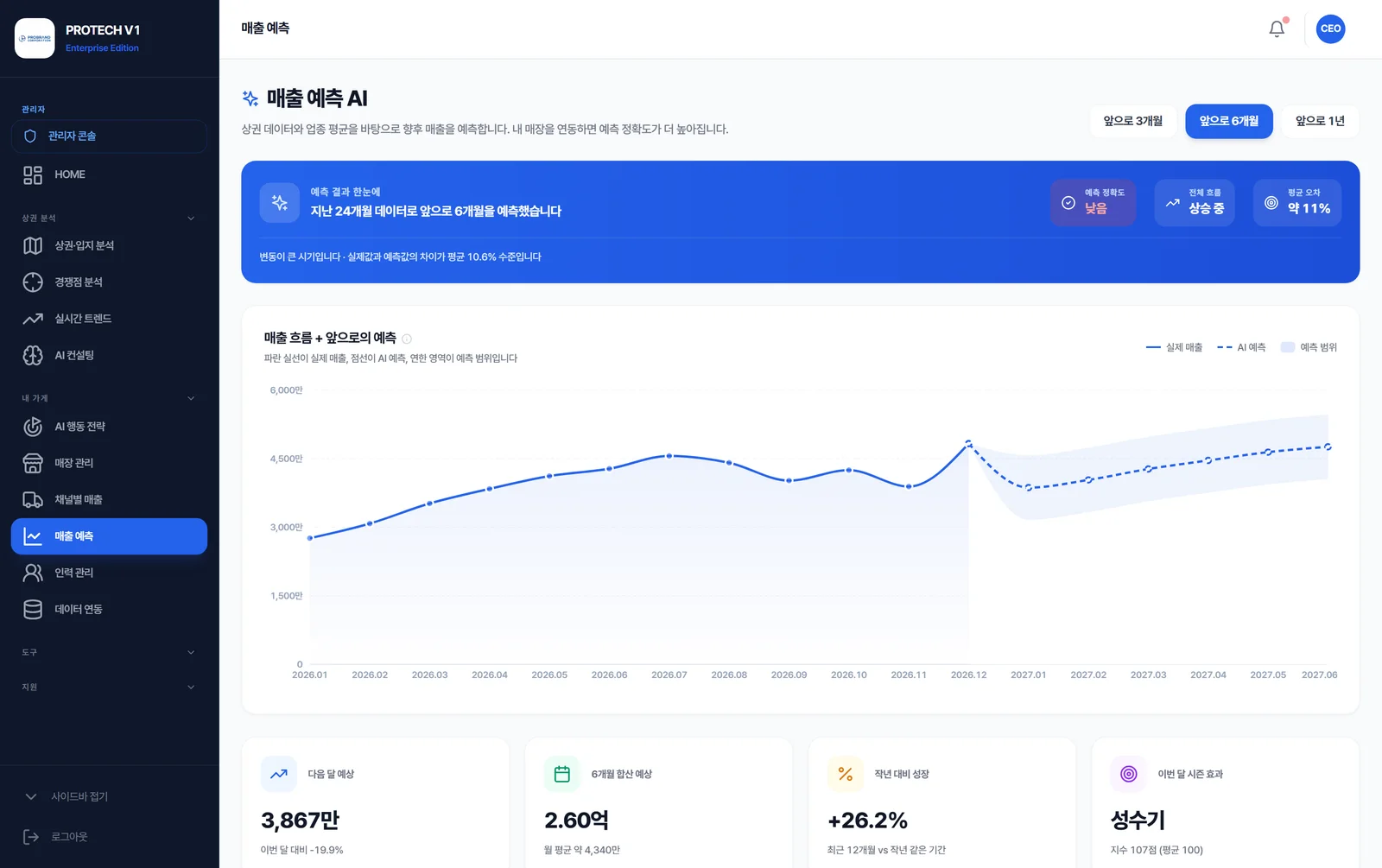Open the CEO profile avatar
This screenshot has height=868, width=1382.
coord(1330,29)
